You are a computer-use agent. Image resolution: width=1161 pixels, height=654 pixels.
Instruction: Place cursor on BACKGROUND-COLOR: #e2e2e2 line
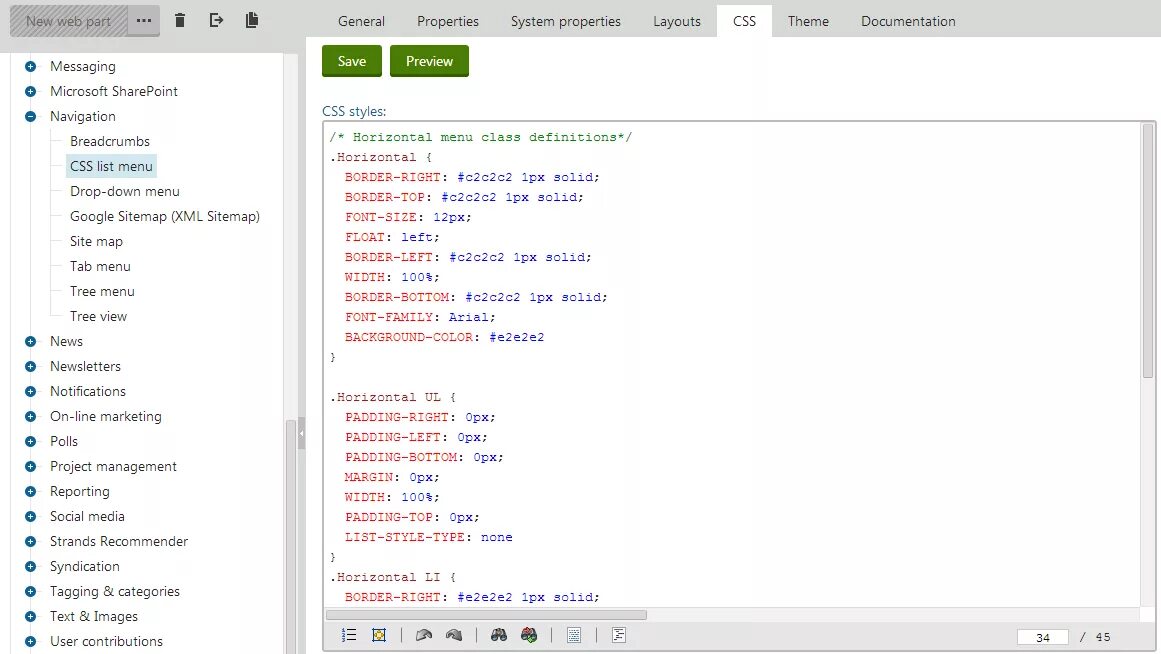(444, 337)
